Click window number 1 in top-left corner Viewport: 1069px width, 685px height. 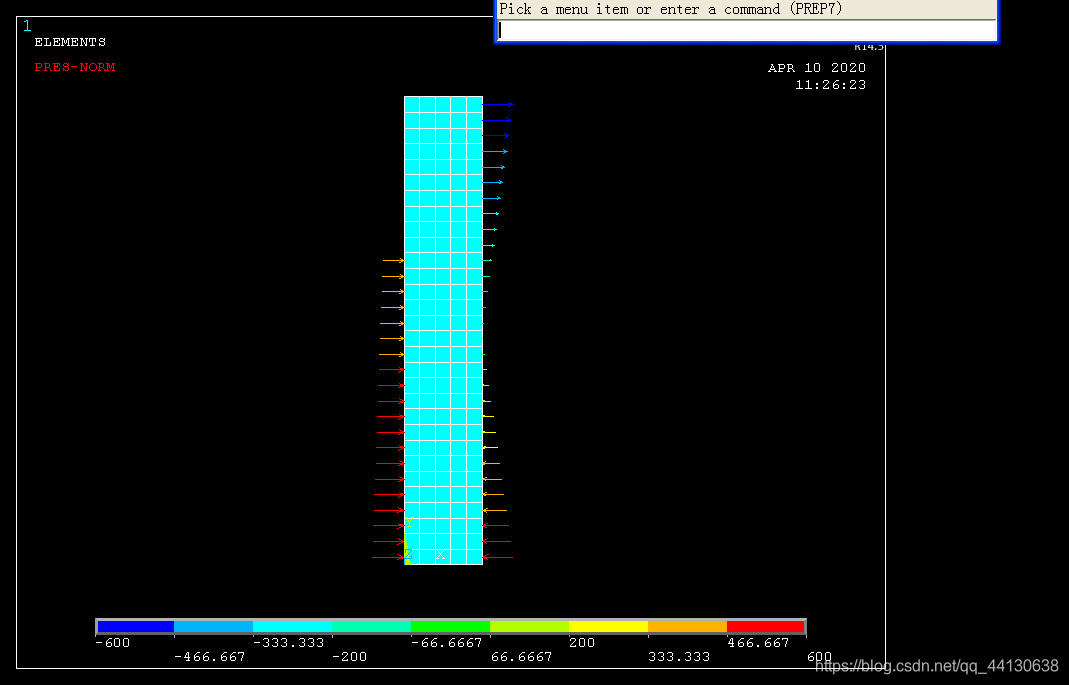27,26
